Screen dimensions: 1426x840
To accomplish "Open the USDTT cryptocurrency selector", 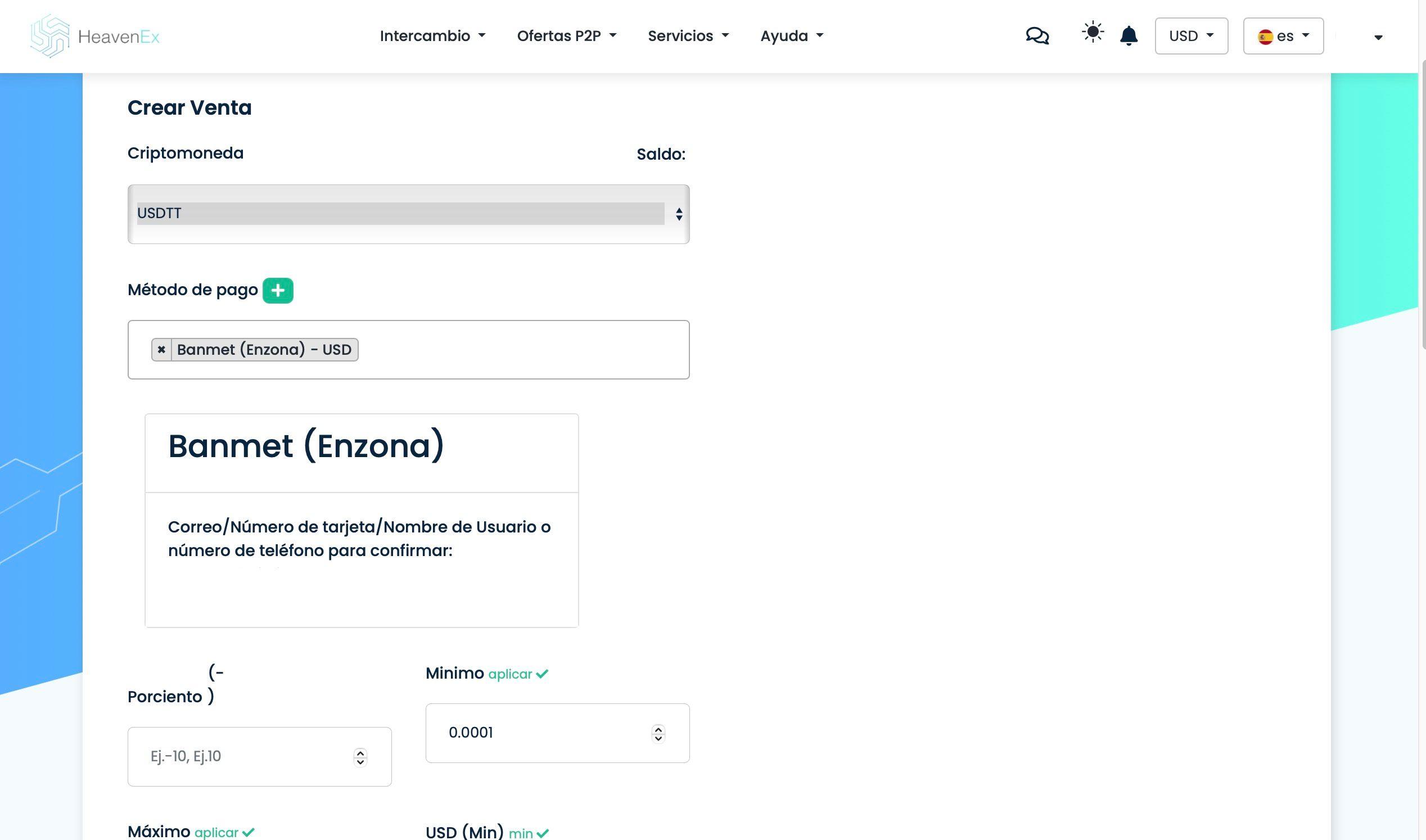I will coord(408,214).
